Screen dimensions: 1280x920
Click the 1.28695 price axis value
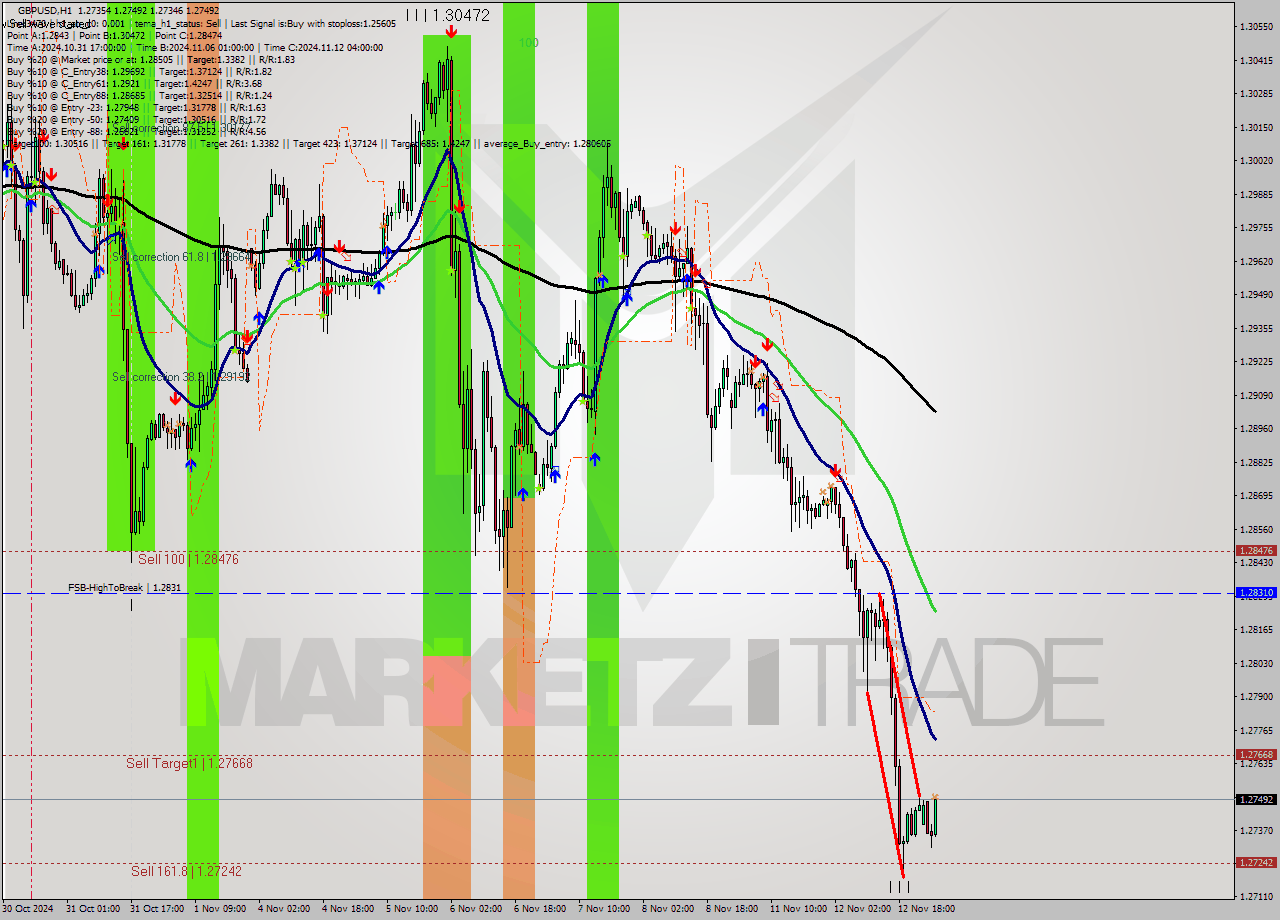[x=1256, y=495]
